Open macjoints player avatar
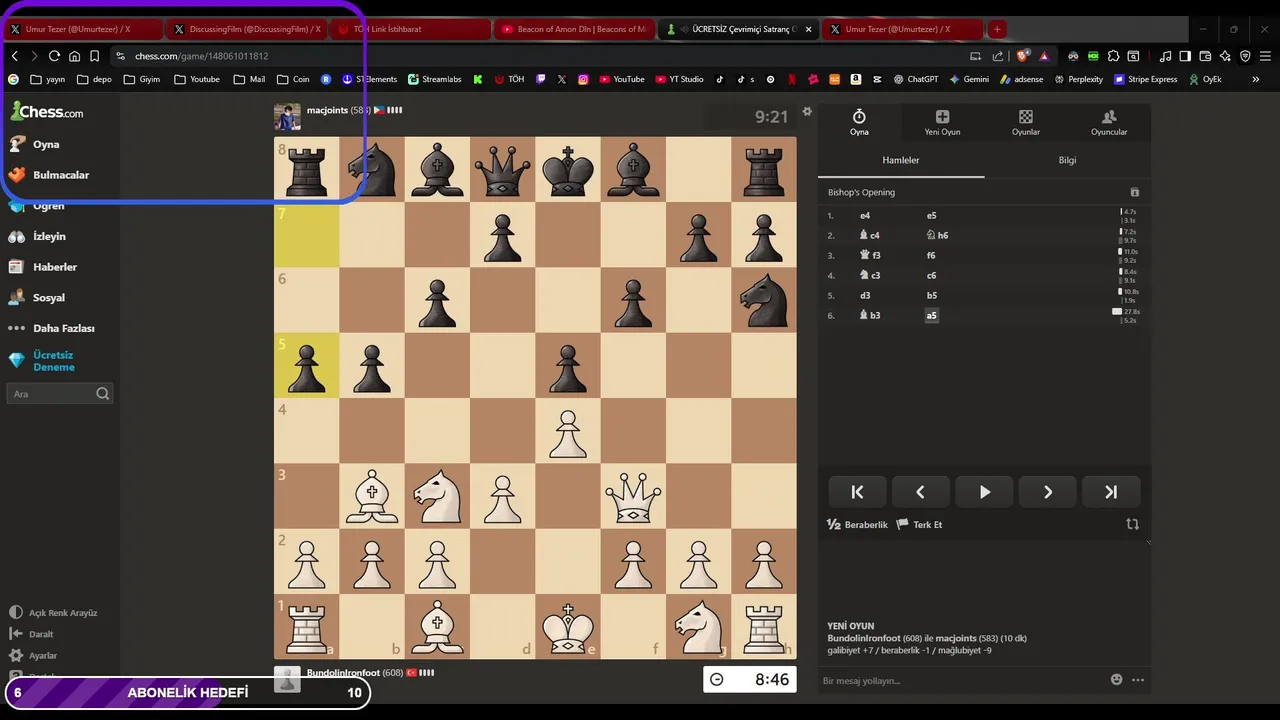 [x=287, y=117]
